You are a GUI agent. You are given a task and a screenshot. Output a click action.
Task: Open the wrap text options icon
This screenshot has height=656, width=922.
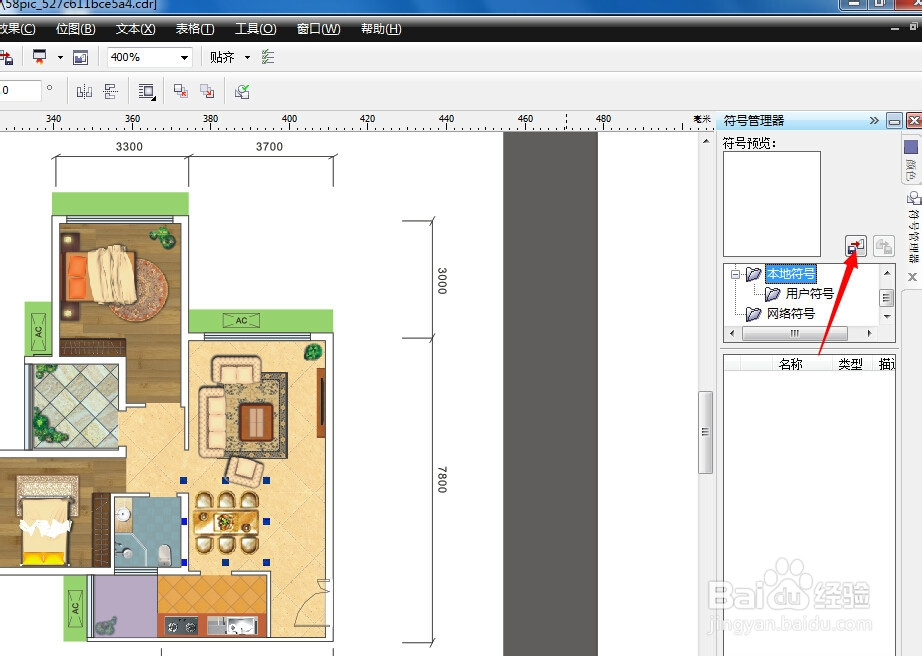pyautogui.click(x=146, y=91)
